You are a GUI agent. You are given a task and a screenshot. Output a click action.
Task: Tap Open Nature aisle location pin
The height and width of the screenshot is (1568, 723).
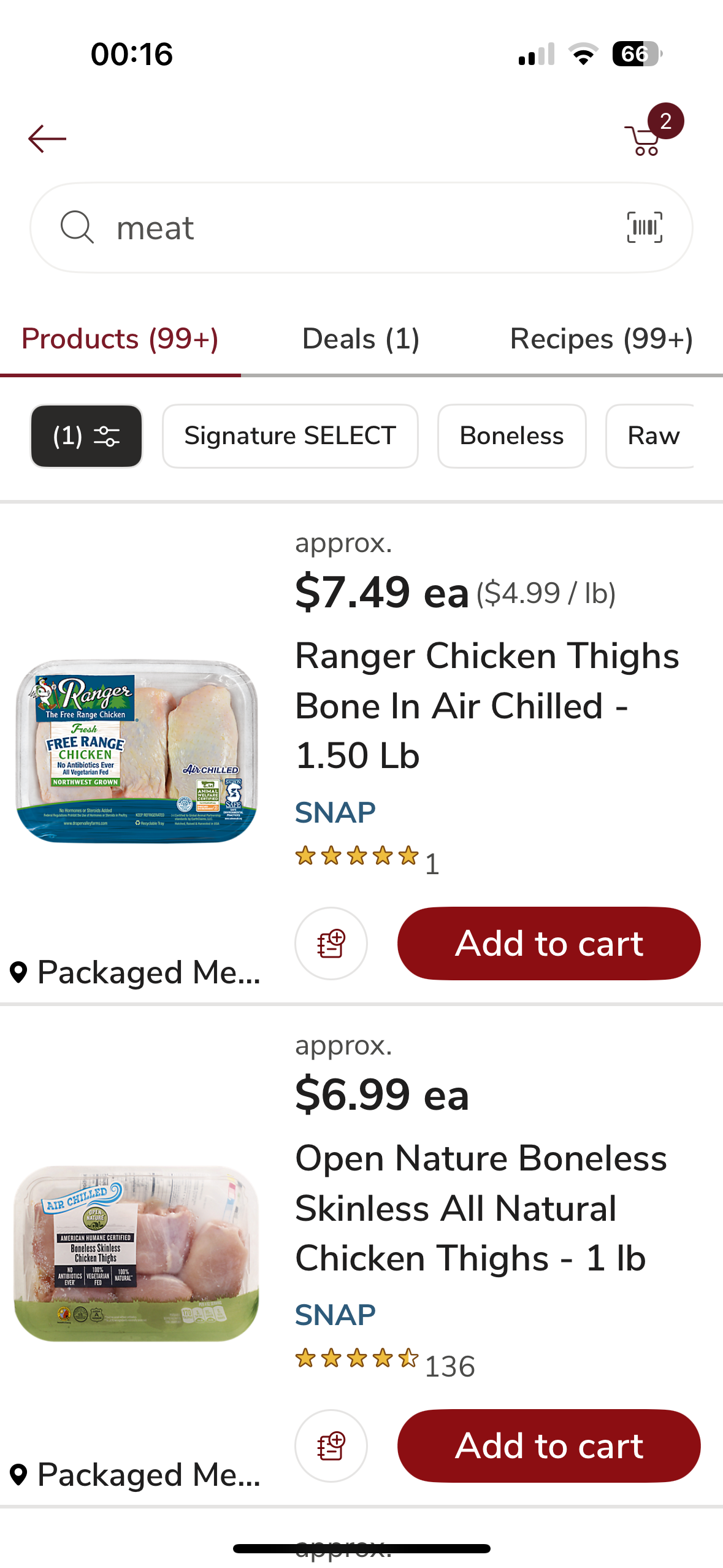click(19, 1475)
